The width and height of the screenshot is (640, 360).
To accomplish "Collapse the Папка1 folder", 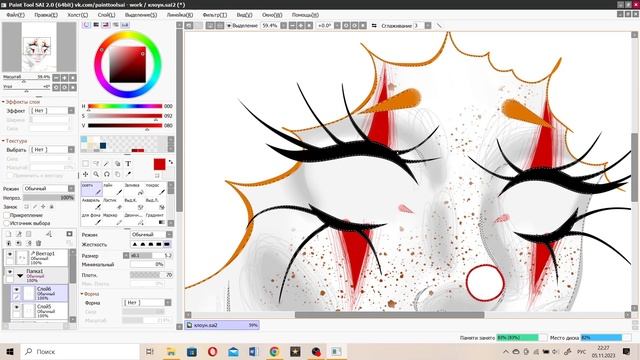I will pos(20,276).
